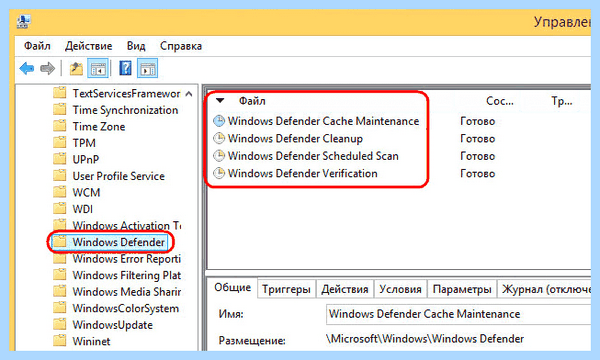Image resolution: width=600 pixels, height=360 pixels.
Task: Select the User Profile Service folder
Action: pos(119,176)
